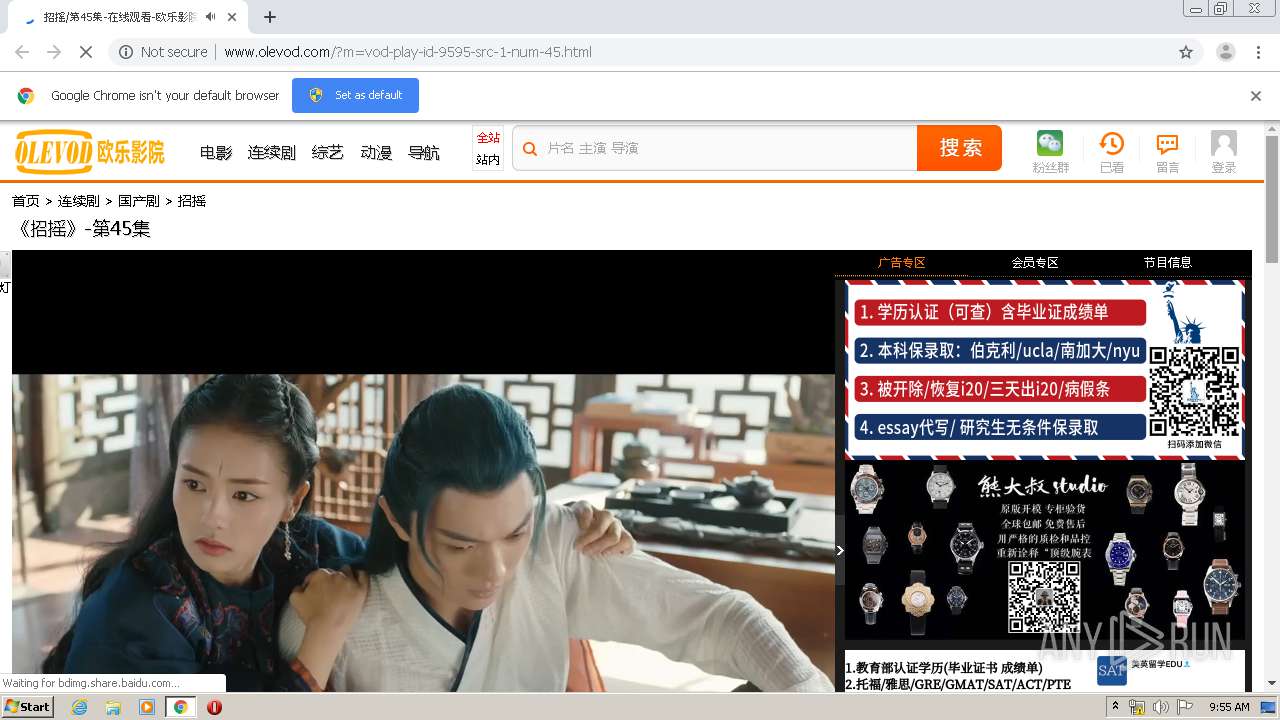
Task: Bookmark this page with star icon
Action: (x=1186, y=52)
